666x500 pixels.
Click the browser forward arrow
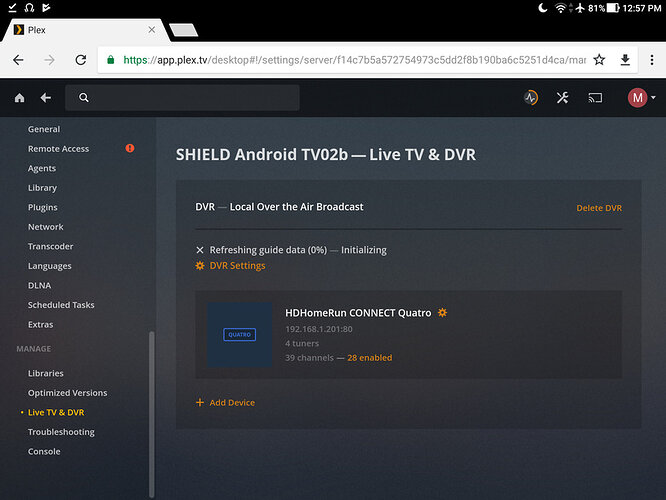coord(49,60)
